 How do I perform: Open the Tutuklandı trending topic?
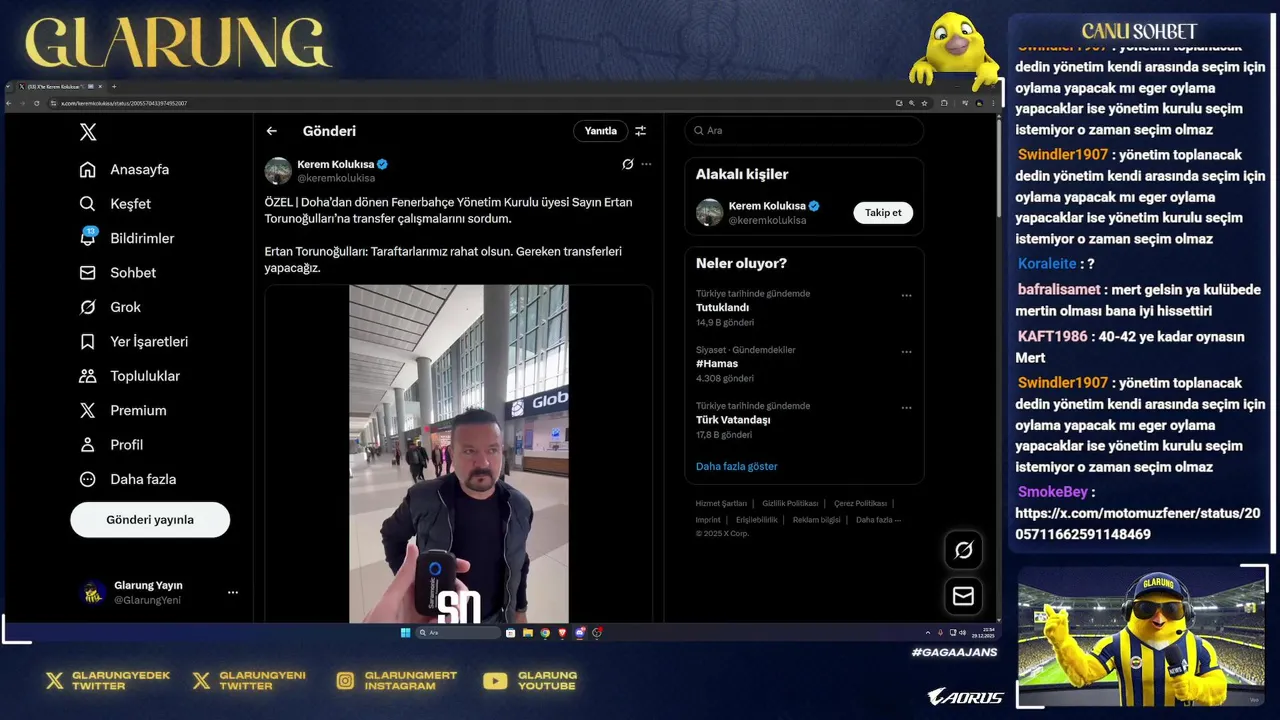722,308
